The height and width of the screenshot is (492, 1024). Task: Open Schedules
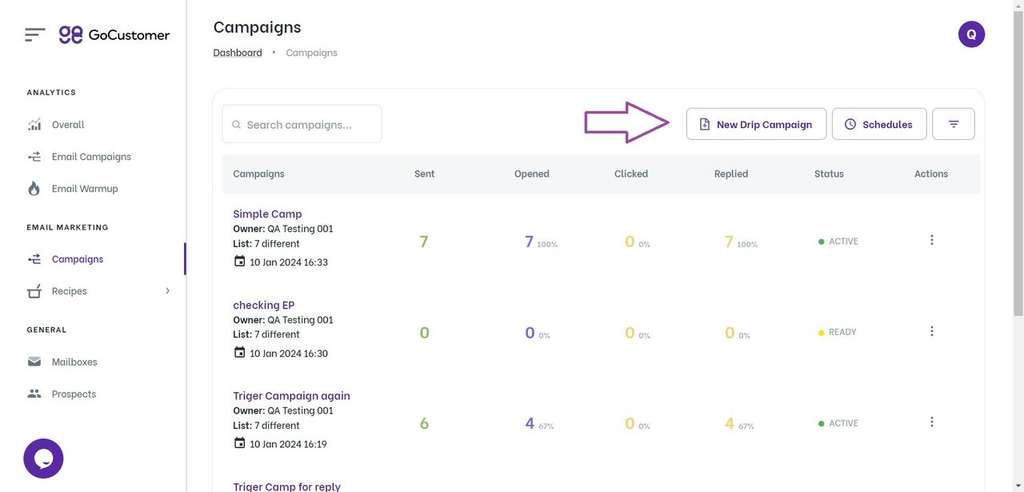879,124
